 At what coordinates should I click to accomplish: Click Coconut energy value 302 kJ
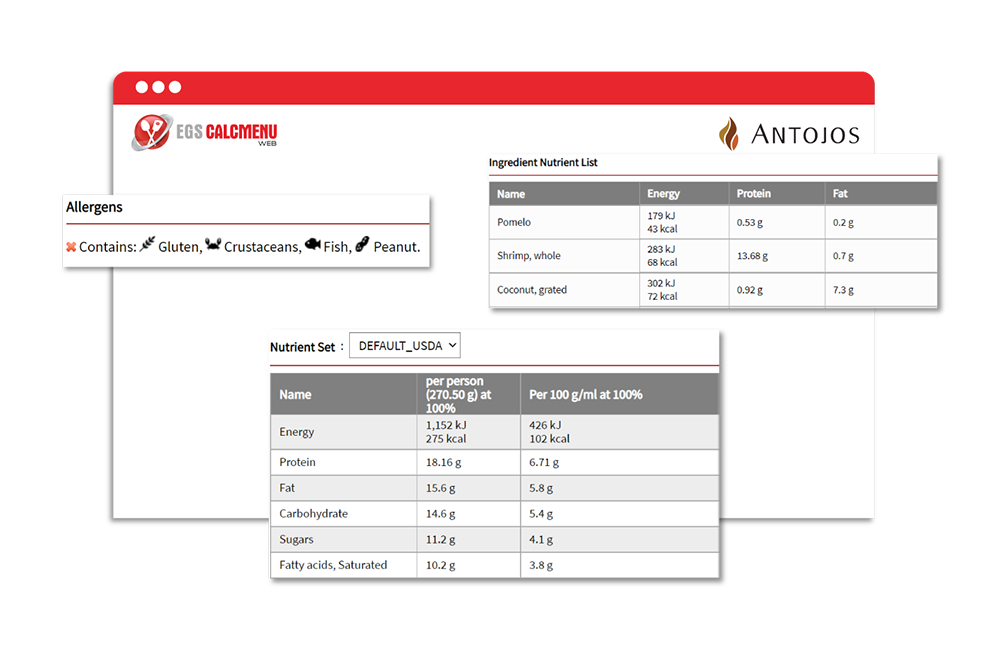[661, 283]
